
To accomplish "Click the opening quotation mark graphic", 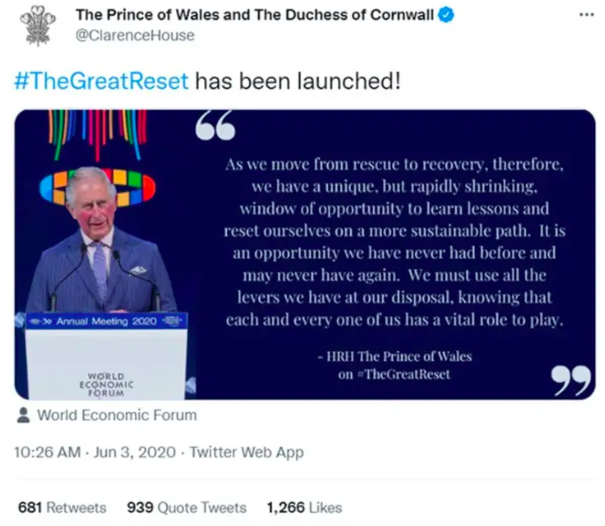I will pyautogui.click(x=215, y=125).
